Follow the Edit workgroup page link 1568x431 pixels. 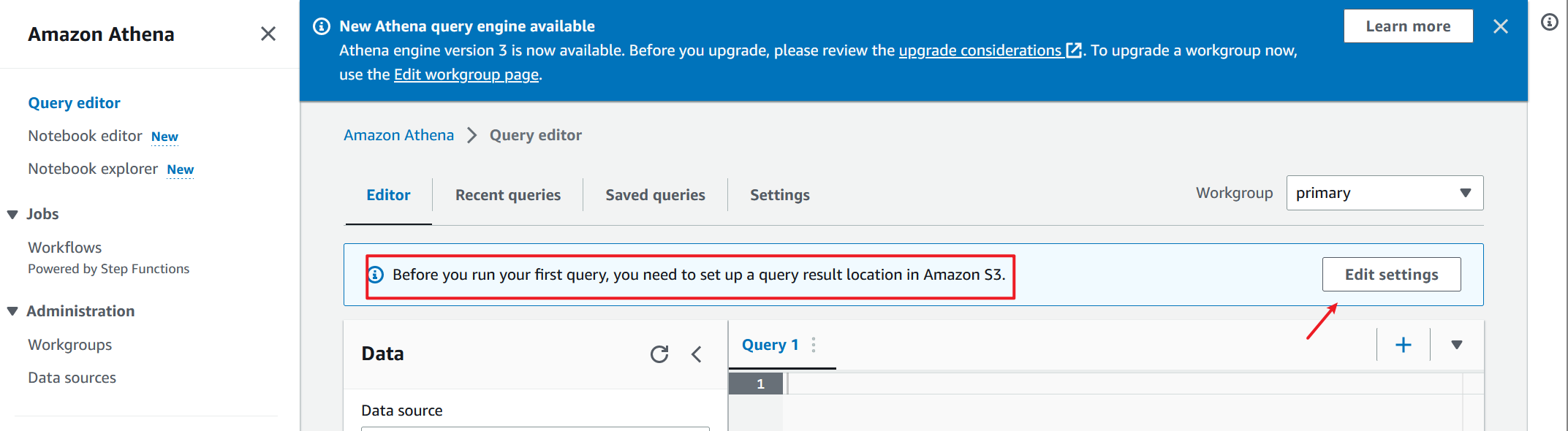point(466,75)
